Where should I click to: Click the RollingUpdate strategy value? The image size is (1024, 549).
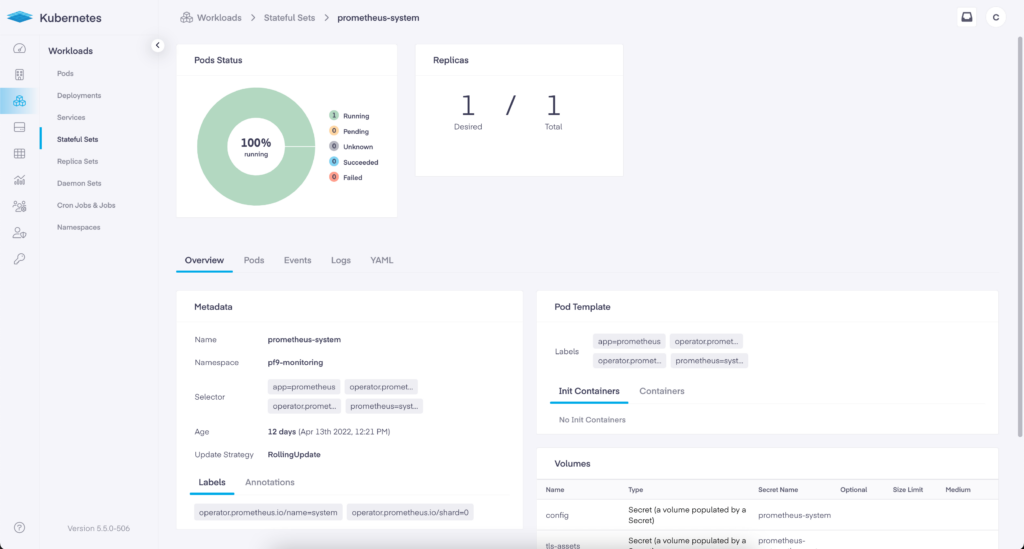pos(294,454)
